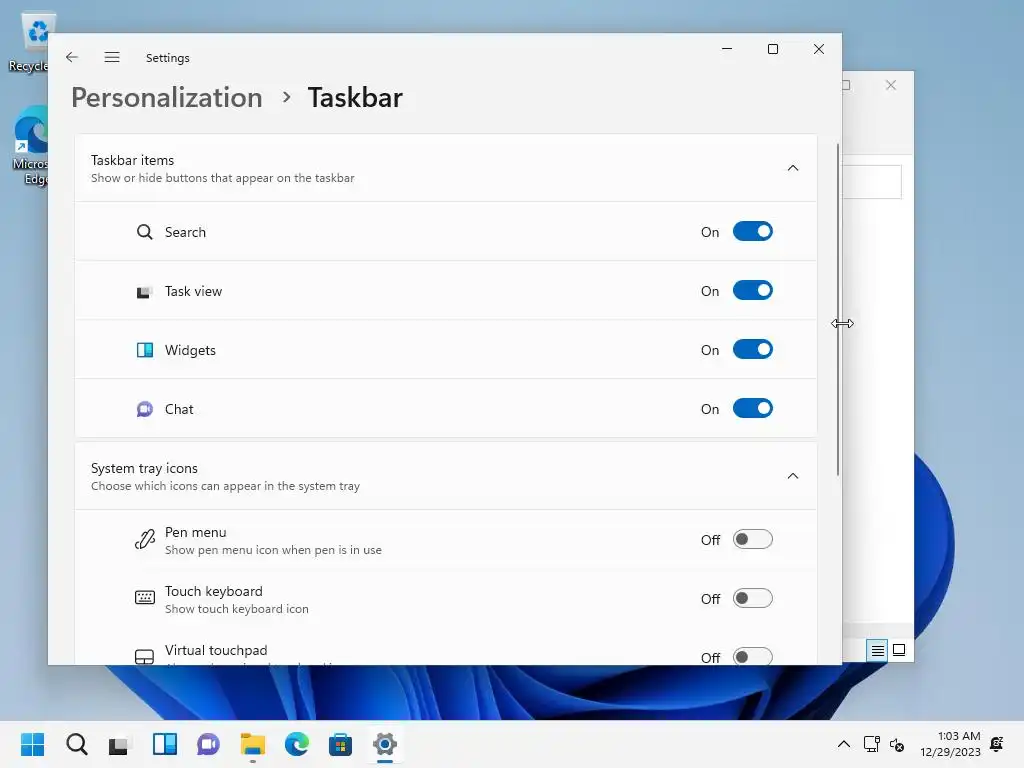Open the Widgets panel from taskbar
The height and width of the screenshot is (768, 1024).
point(165,744)
